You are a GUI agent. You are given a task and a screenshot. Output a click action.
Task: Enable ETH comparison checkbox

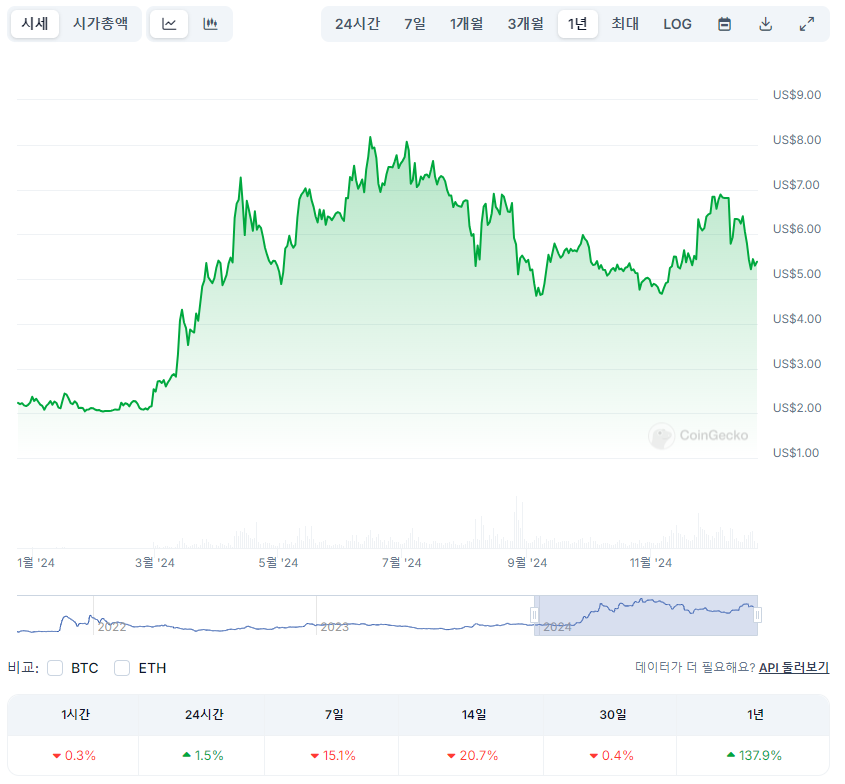click(122, 668)
